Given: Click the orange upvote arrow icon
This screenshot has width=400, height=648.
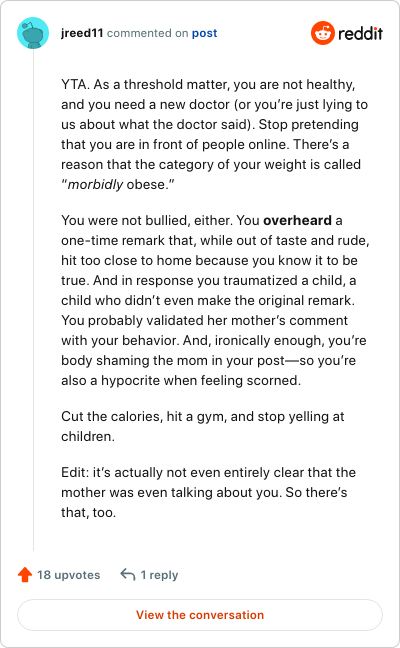Looking at the screenshot, I should coord(25,574).
